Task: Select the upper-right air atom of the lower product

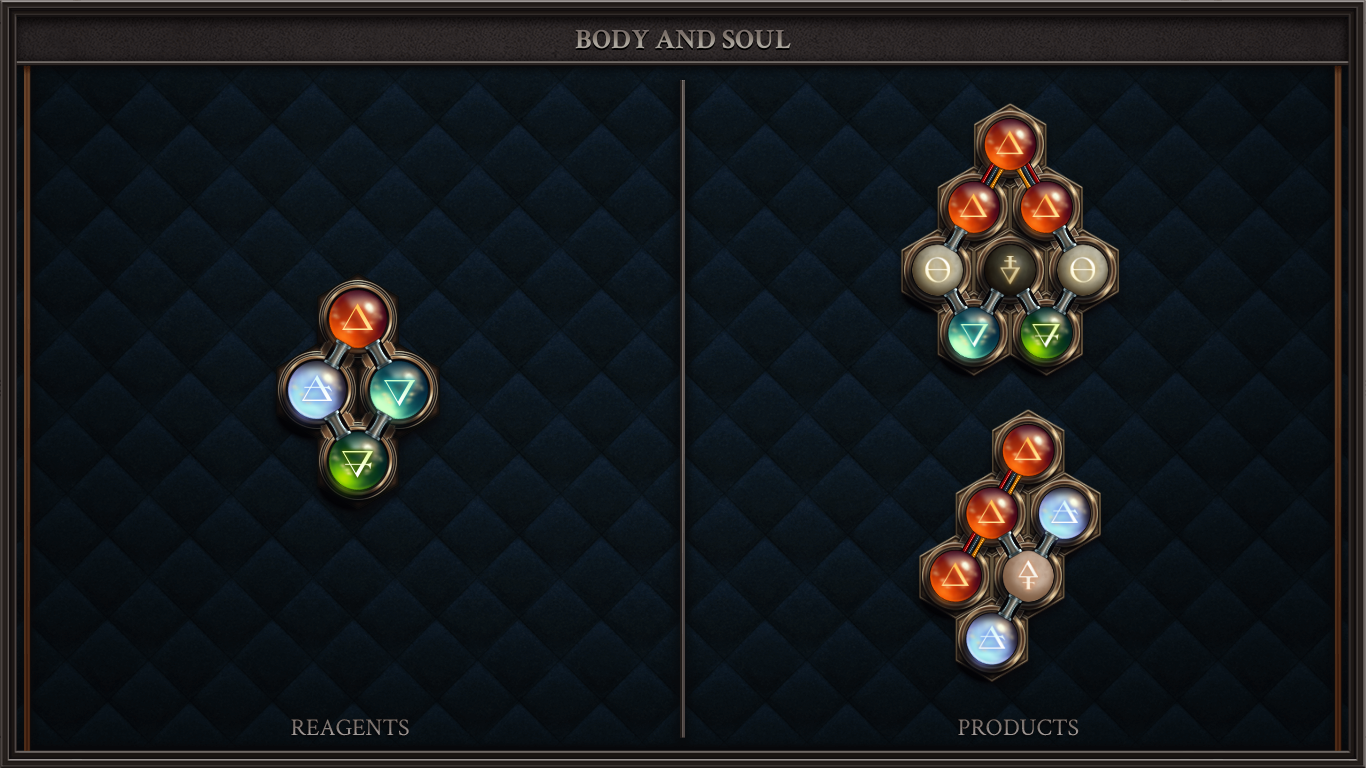Action: coord(1064,513)
